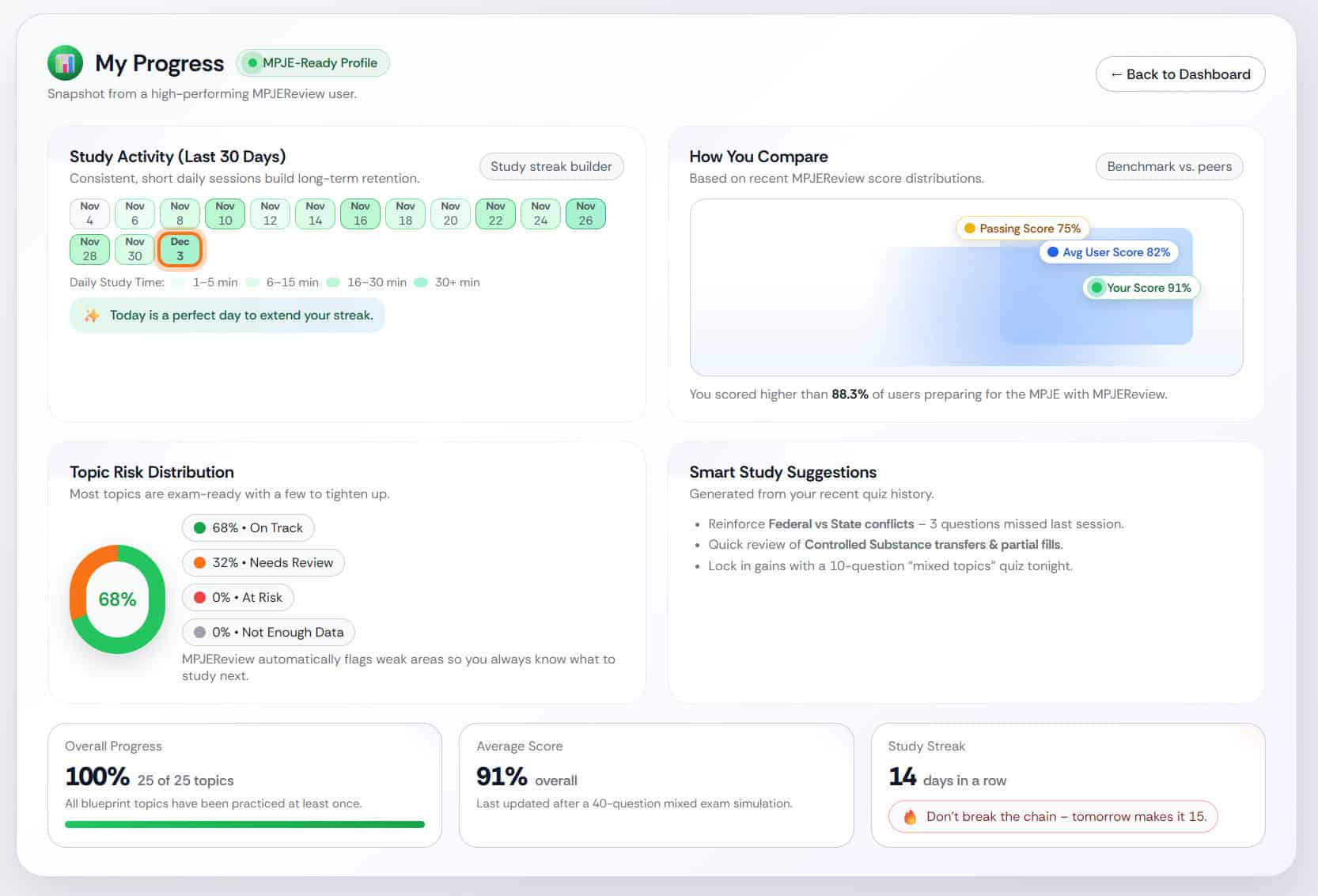Open the Study streak builder panel
The height and width of the screenshot is (896, 1318).
click(551, 166)
